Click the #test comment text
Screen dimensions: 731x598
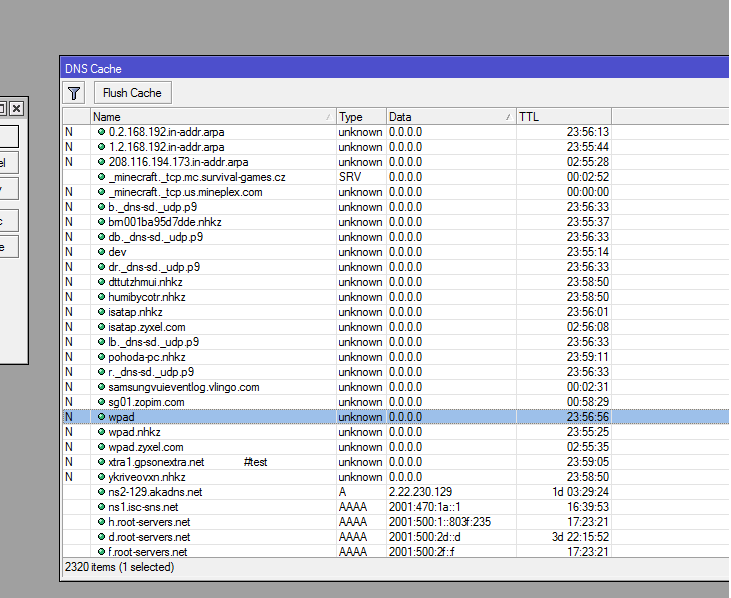(255, 462)
